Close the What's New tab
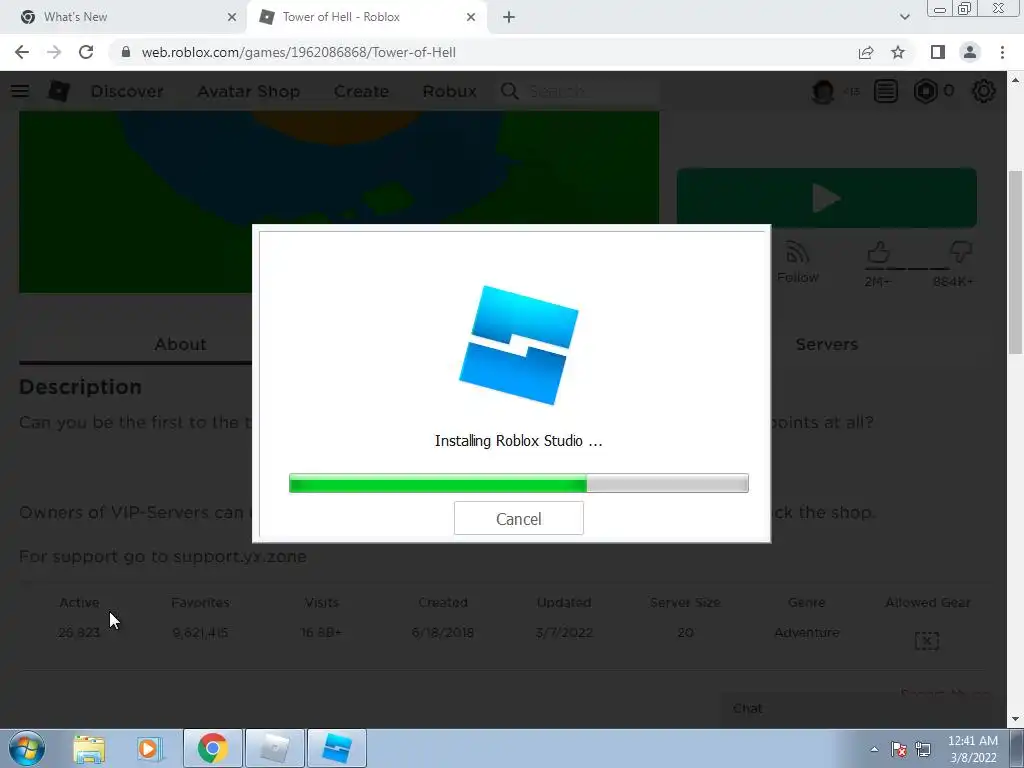1024x768 pixels. (x=232, y=17)
